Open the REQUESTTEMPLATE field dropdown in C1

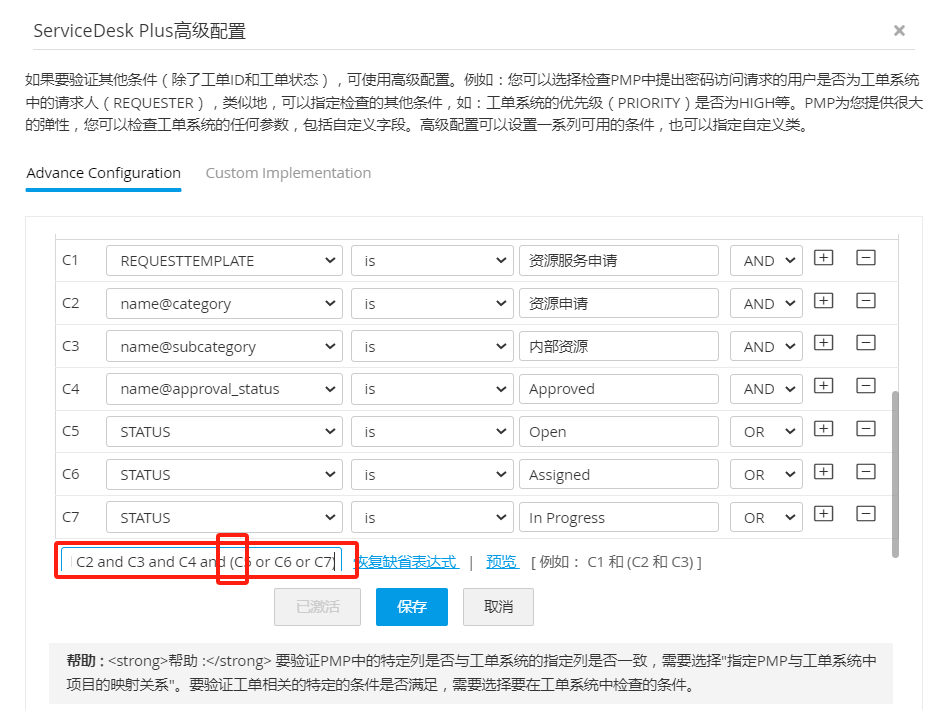coord(224,260)
